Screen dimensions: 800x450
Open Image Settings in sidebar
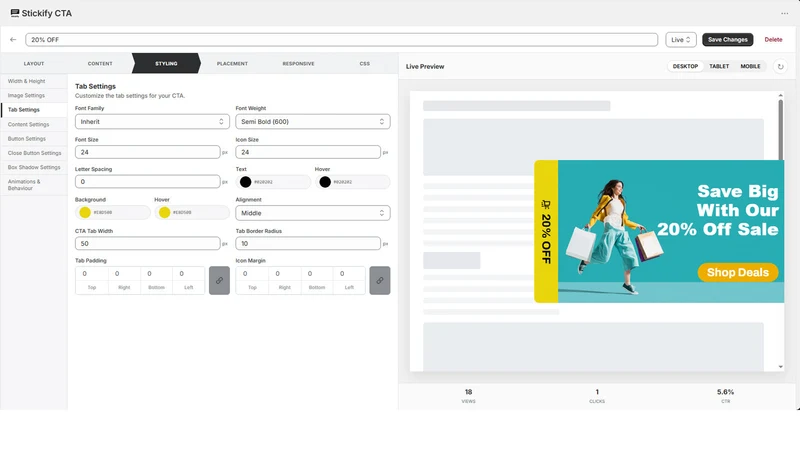point(34,95)
